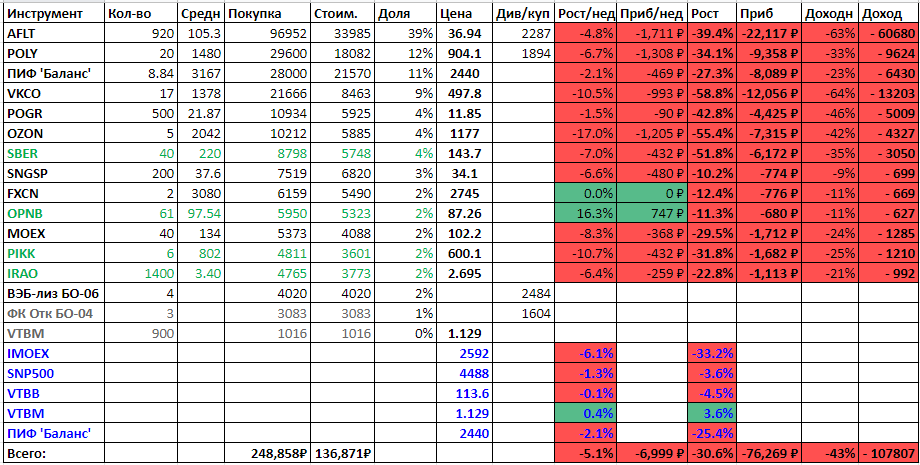Click the total purchase cell 248,858₽
This screenshot has width=920, height=465.
pyautogui.click(x=267, y=453)
